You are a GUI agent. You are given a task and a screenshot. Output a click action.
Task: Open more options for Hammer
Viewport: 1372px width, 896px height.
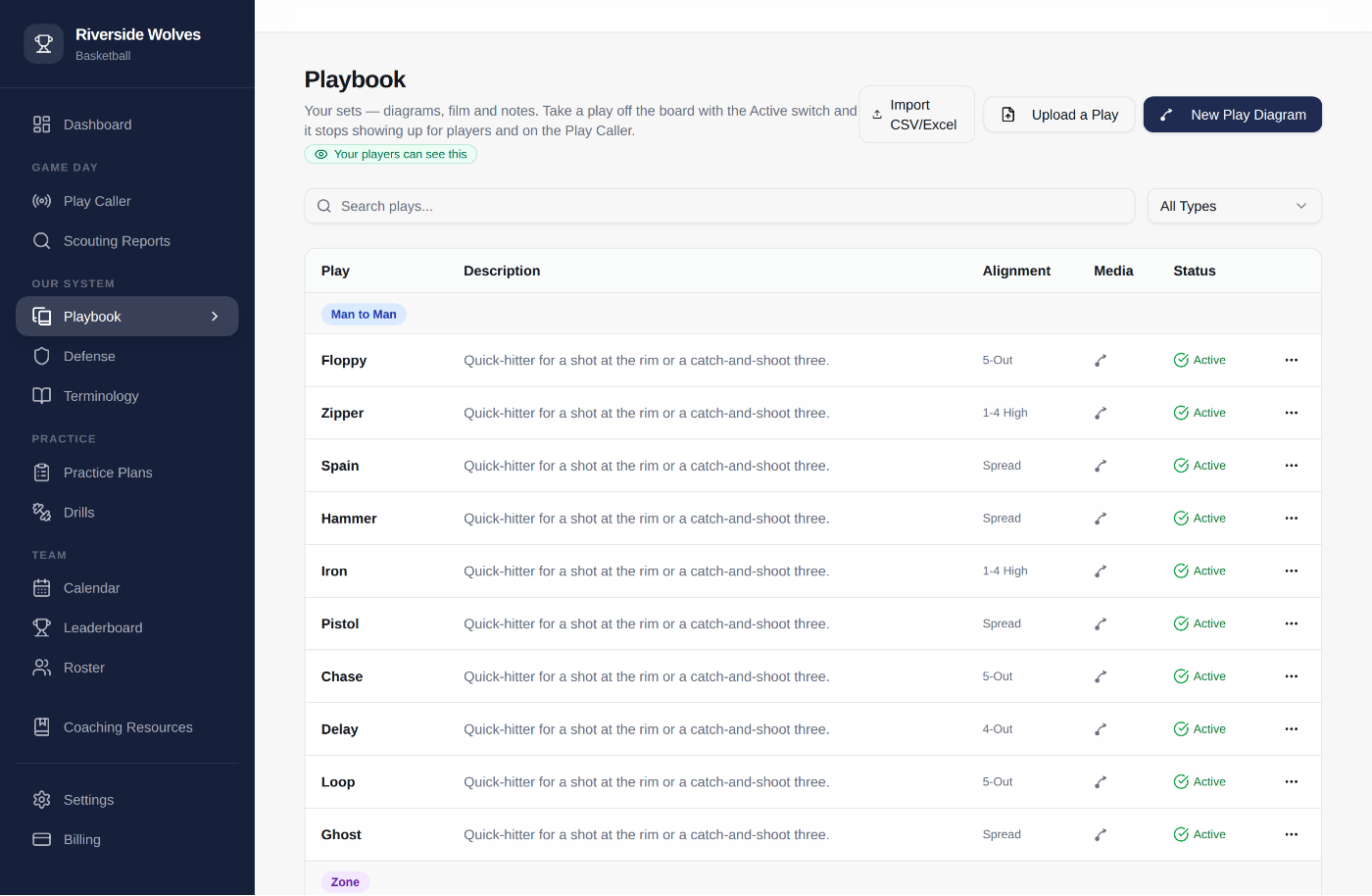point(1292,519)
